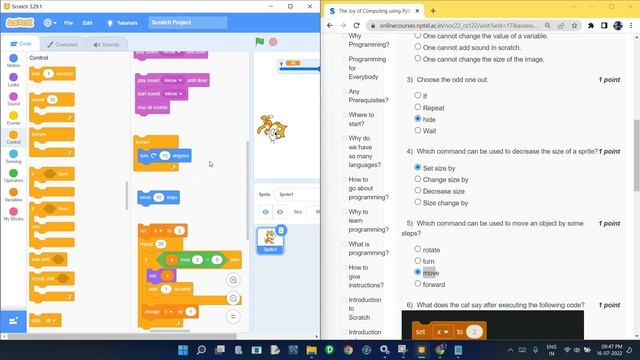Open the 'Where to start?' sidebar link
640x360 pixels.
click(x=361, y=119)
